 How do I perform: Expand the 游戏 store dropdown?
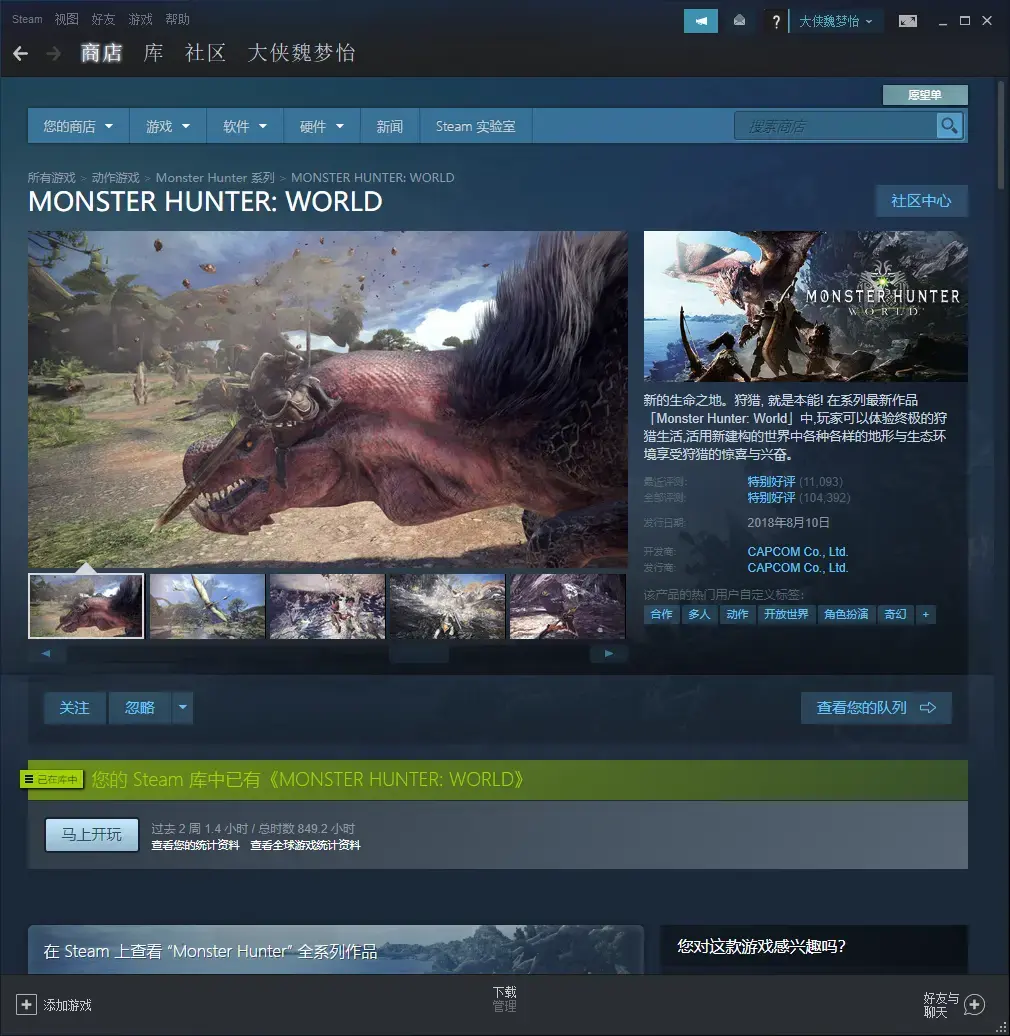168,126
